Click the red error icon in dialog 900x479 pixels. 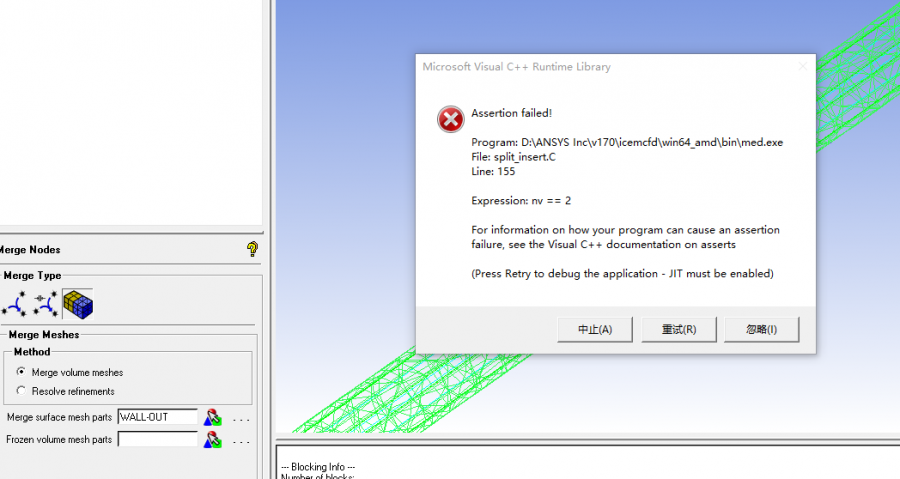coord(451,119)
